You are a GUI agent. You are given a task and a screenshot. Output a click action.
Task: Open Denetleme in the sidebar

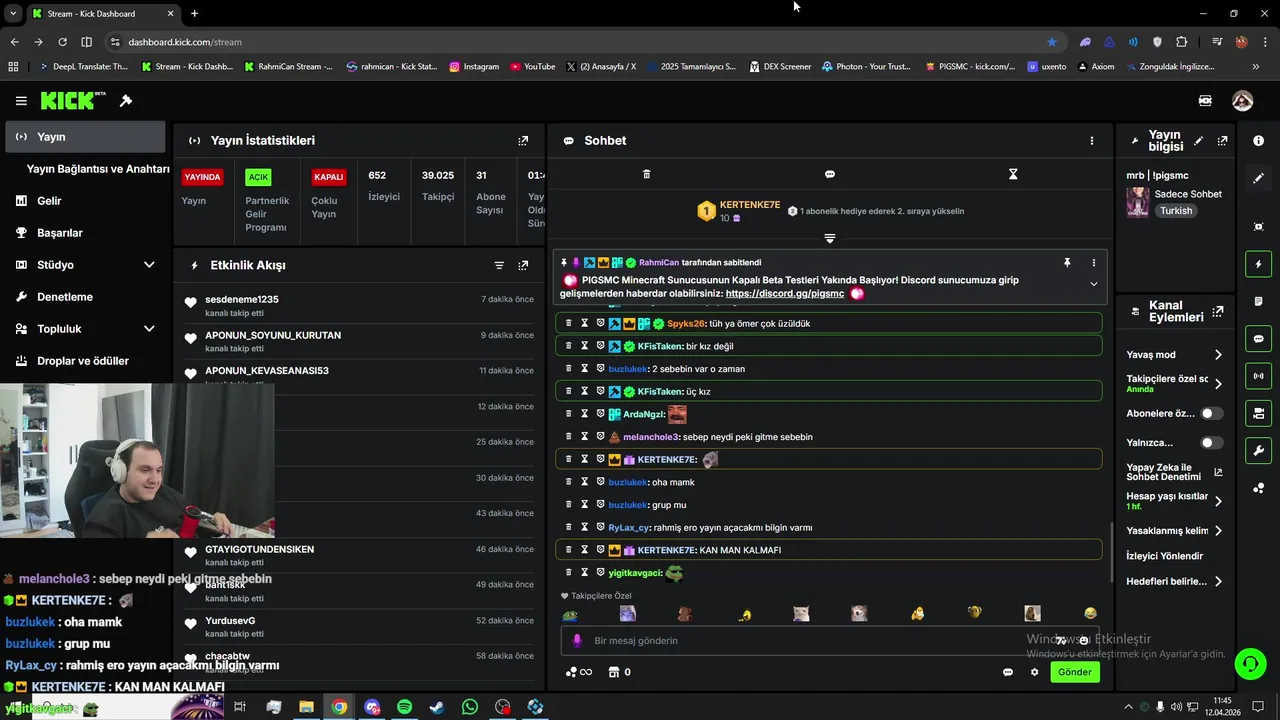pos(86,297)
